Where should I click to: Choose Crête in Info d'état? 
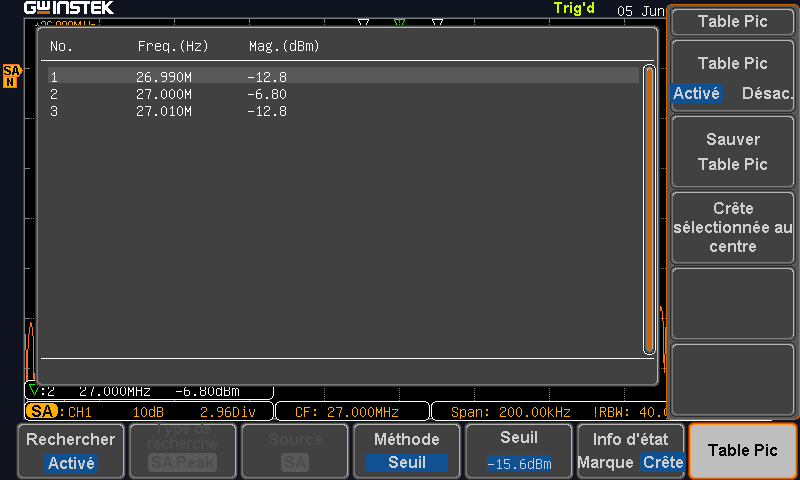(x=663, y=462)
